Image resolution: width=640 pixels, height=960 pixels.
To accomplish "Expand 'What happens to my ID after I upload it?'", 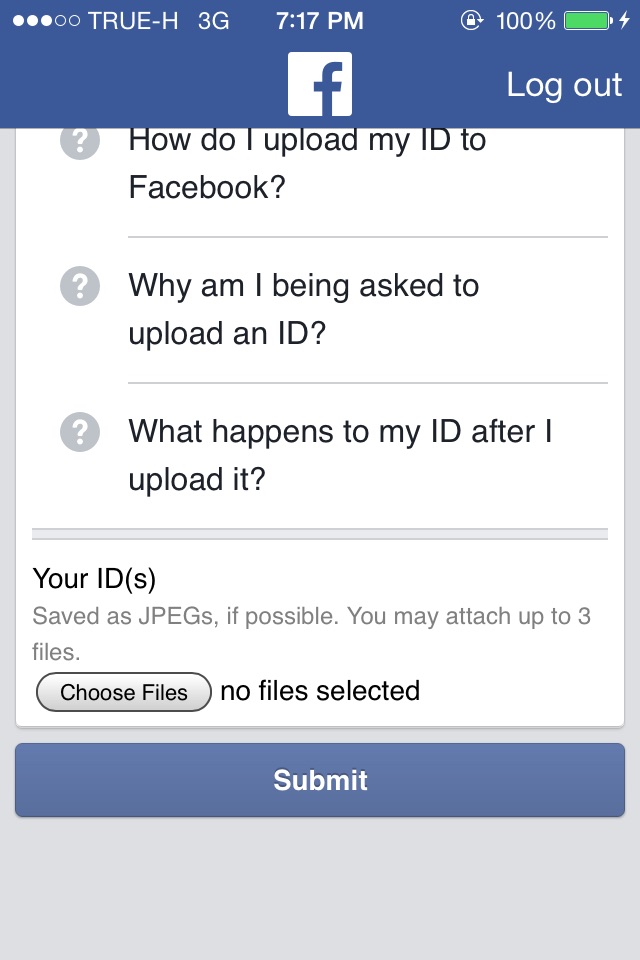I will coord(341,455).
